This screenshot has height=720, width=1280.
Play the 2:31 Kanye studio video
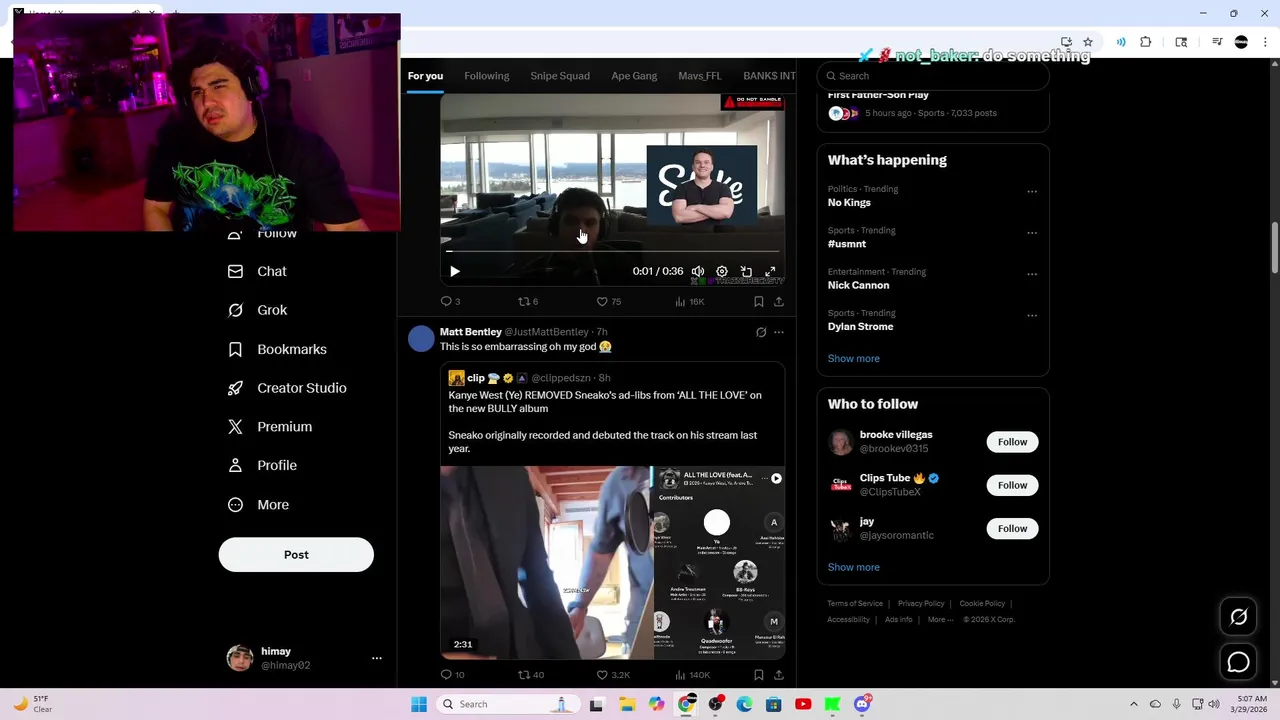(547, 562)
